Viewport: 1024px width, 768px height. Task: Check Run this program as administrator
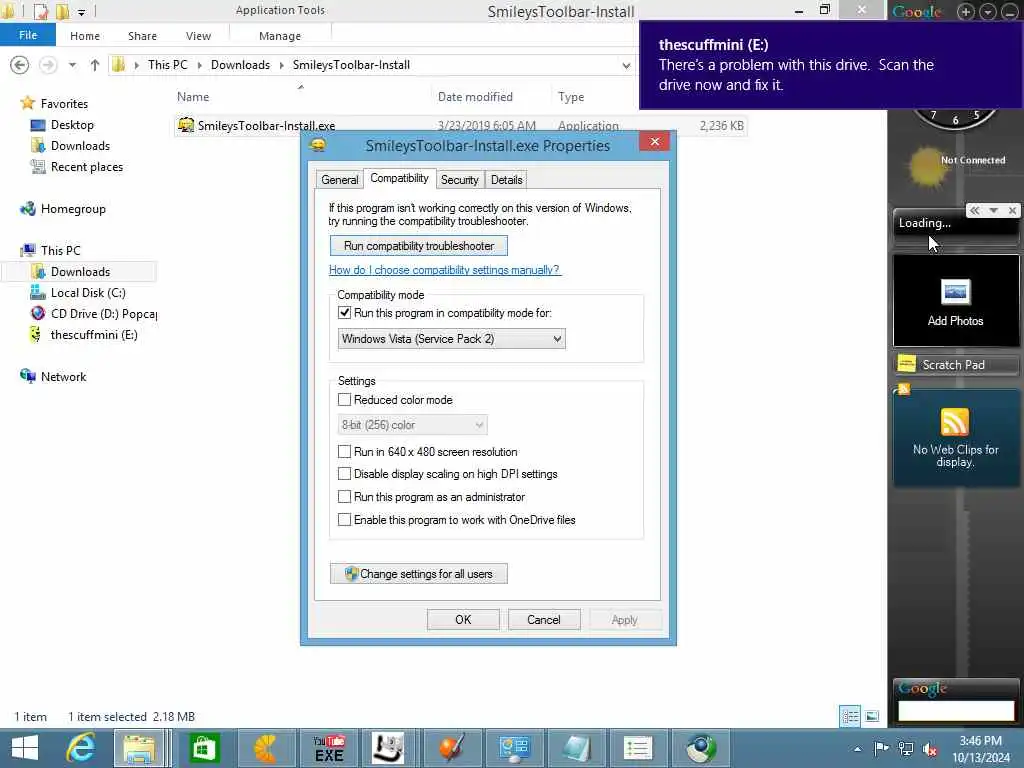[344, 496]
